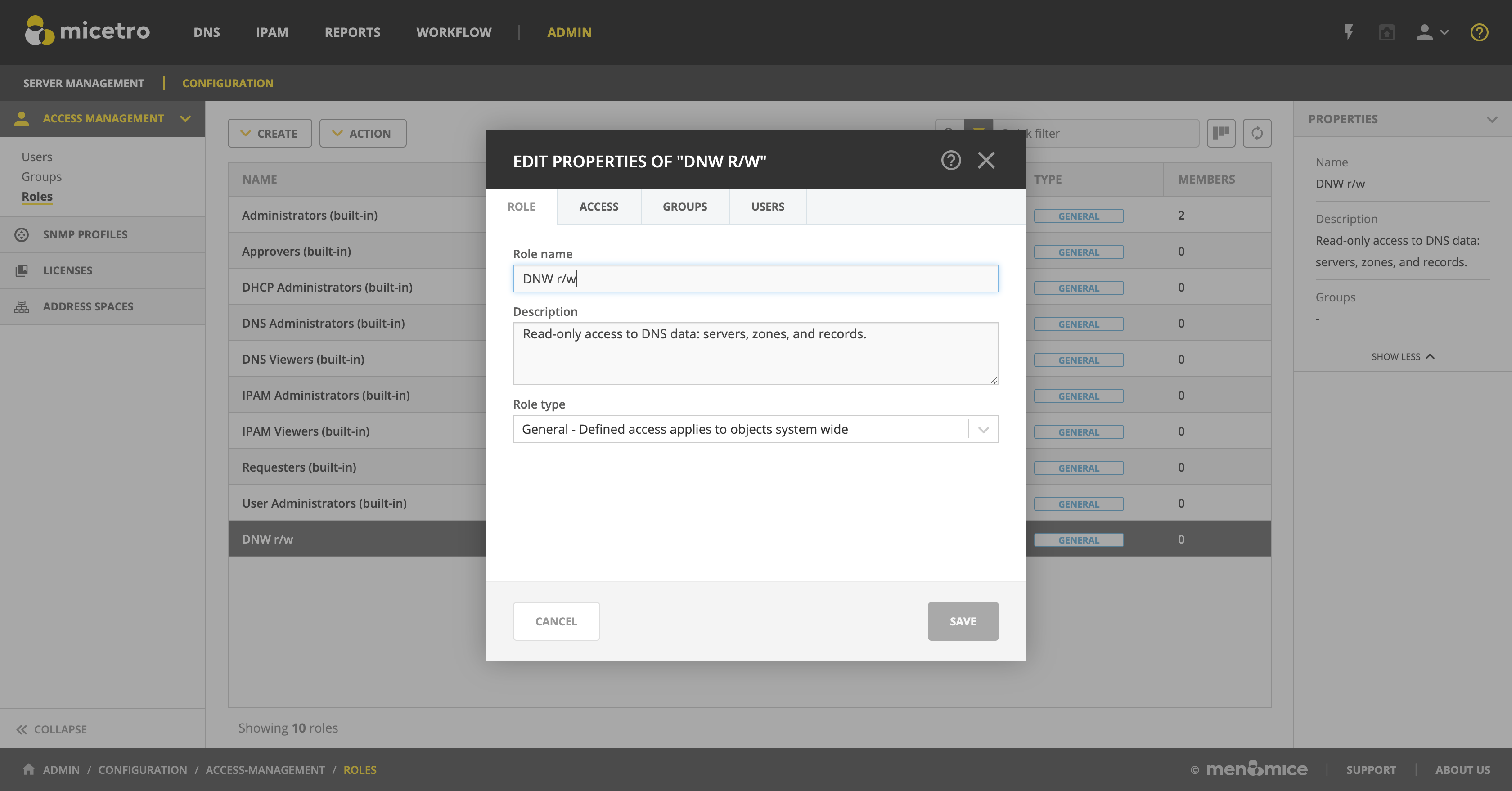The image size is (1512, 791).
Task: Collapse the Properties panel chevron
Action: click(x=1491, y=119)
